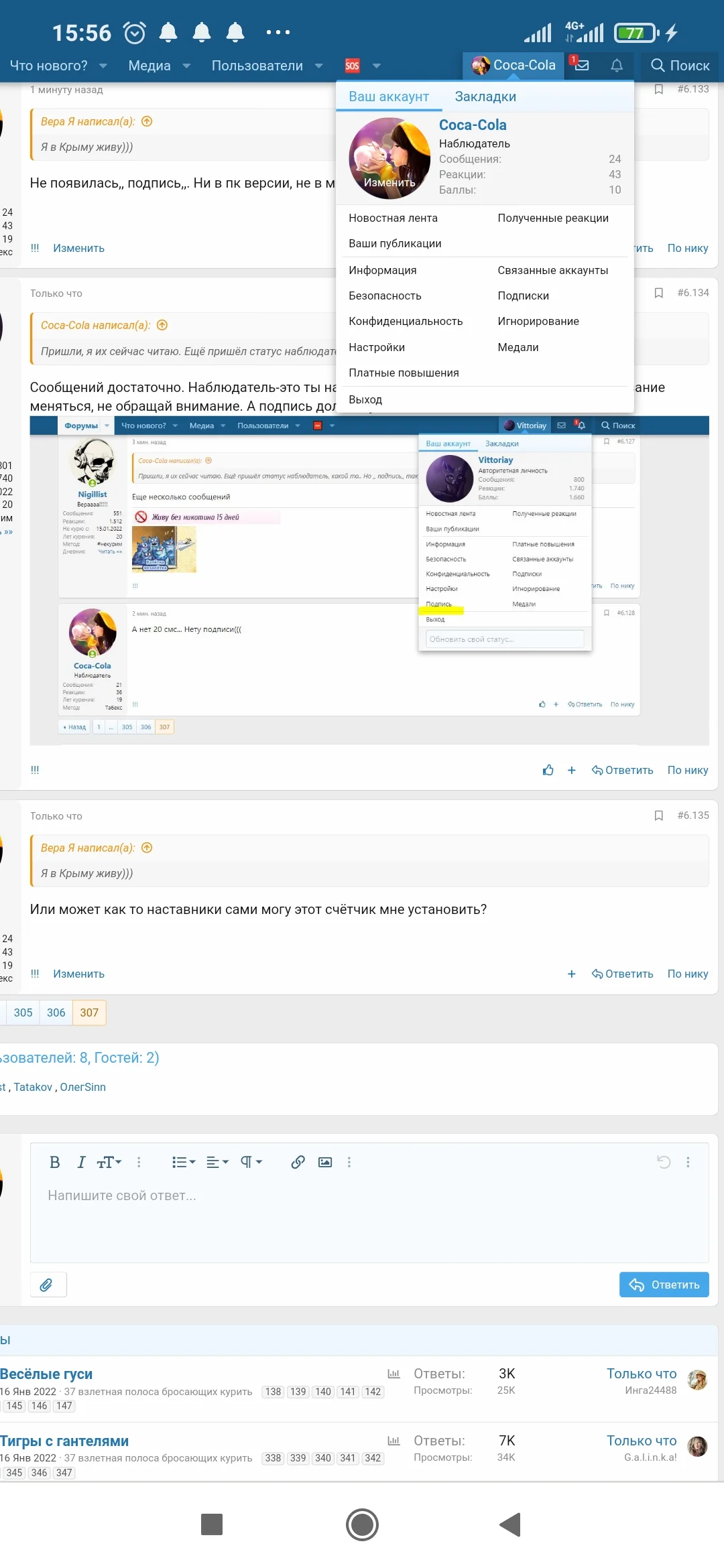This screenshot has height=1568, width=724.
Task: Click Ответить submit reply button
Action: [x=664, y=1285]
